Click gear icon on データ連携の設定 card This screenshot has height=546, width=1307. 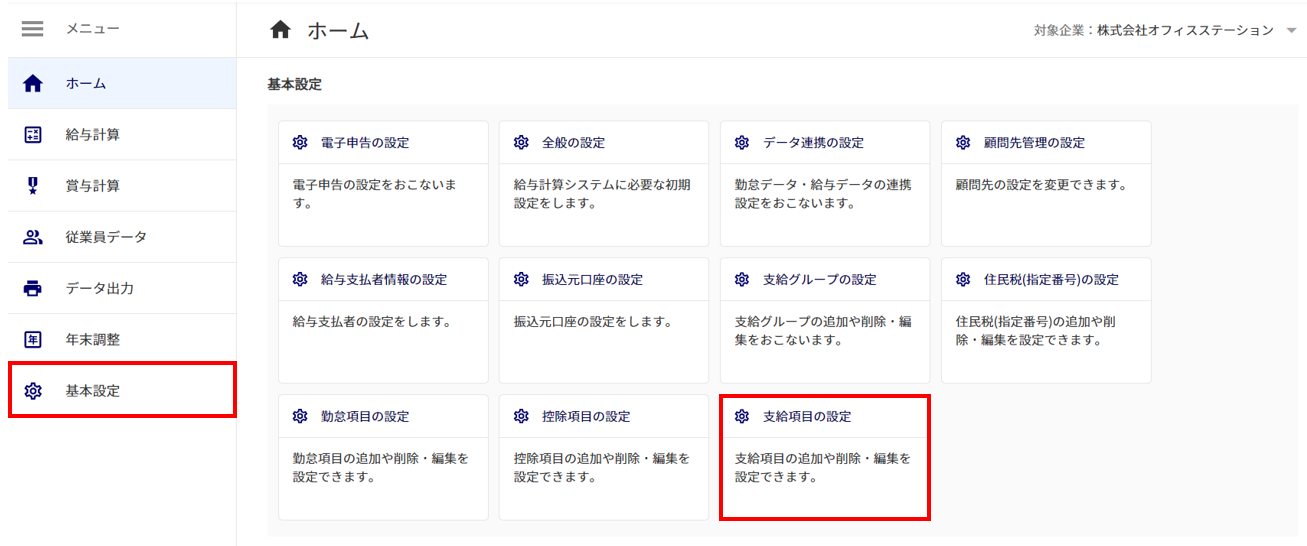click(x=742, y=143)
